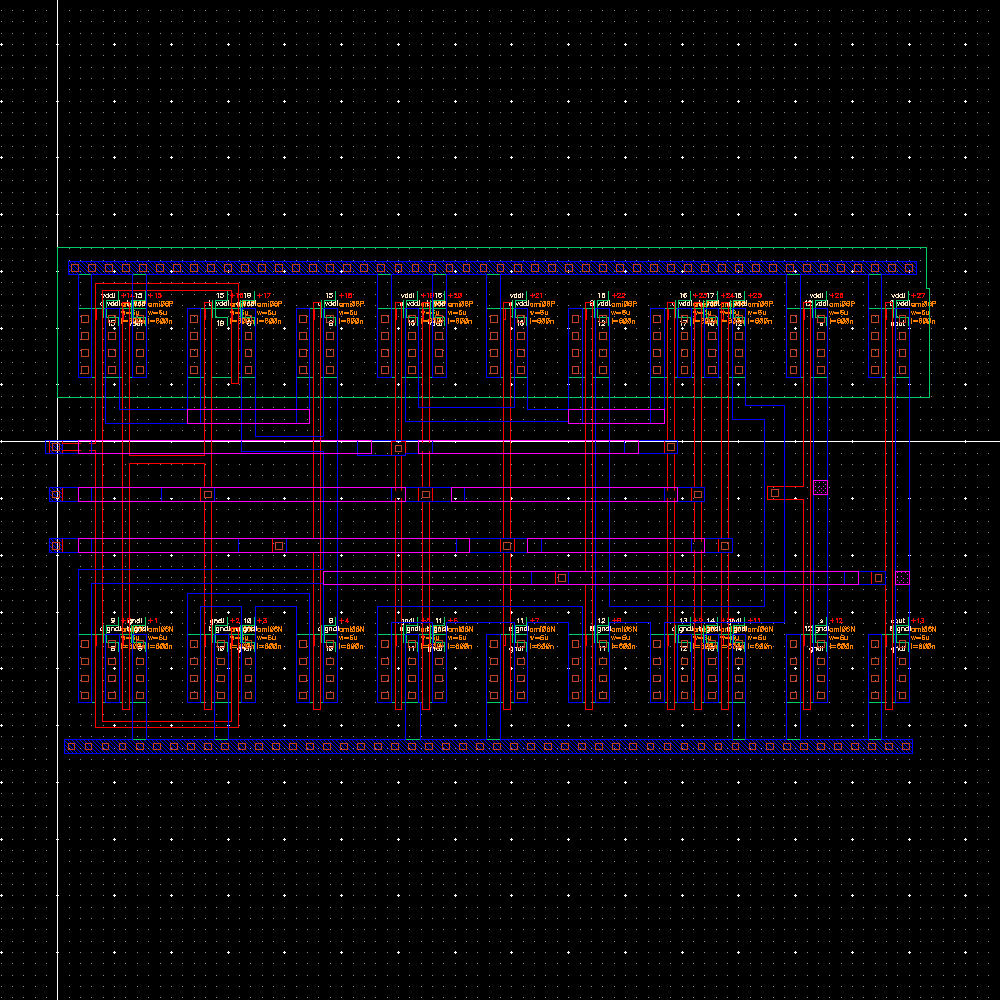Viewport: 1000px width, 1000px height.
Task: Select the contact at right end of second horizontal track
Action: (698, 494)
